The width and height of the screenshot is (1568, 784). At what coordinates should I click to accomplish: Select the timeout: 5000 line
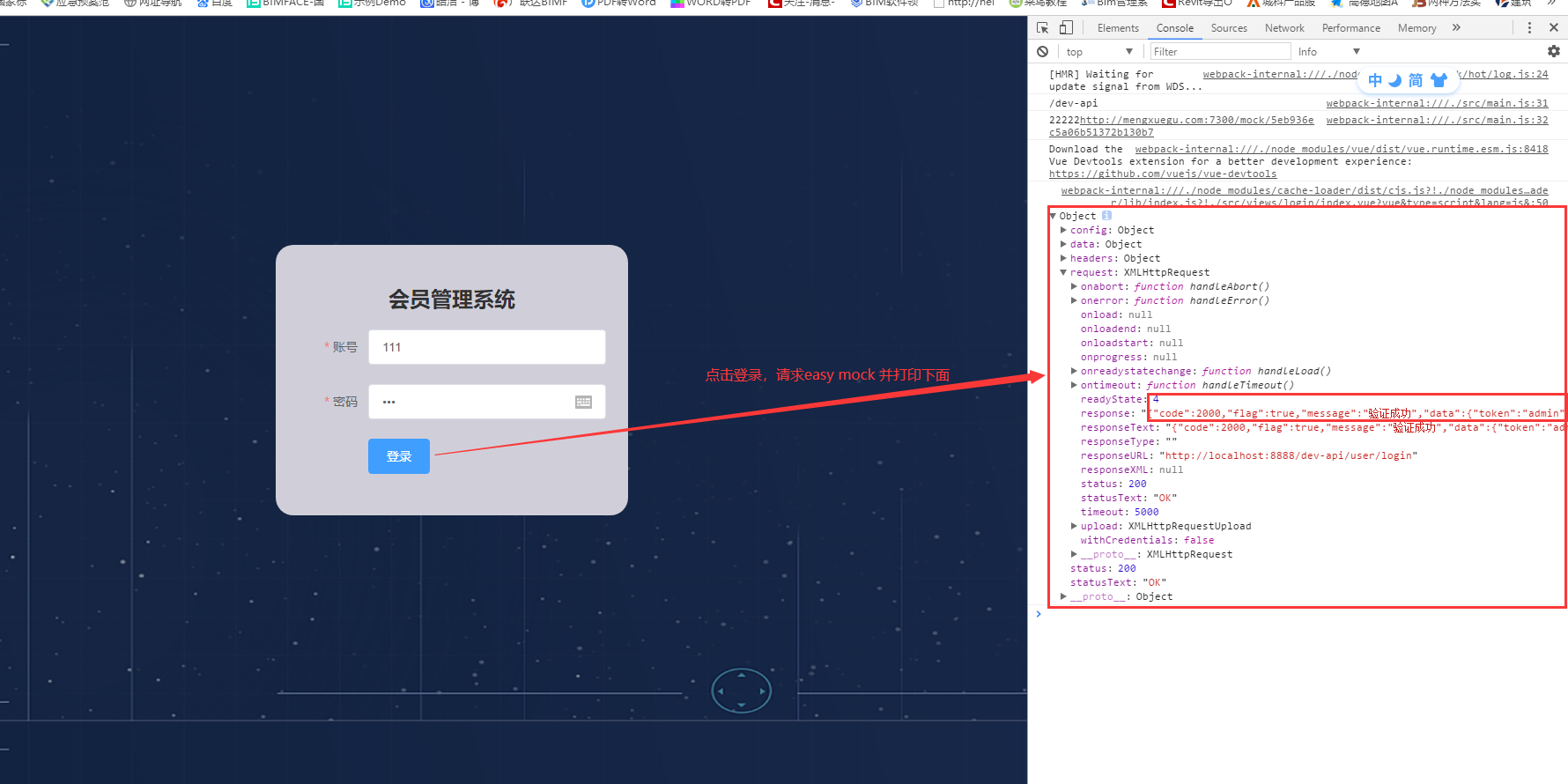(1120, 512)
